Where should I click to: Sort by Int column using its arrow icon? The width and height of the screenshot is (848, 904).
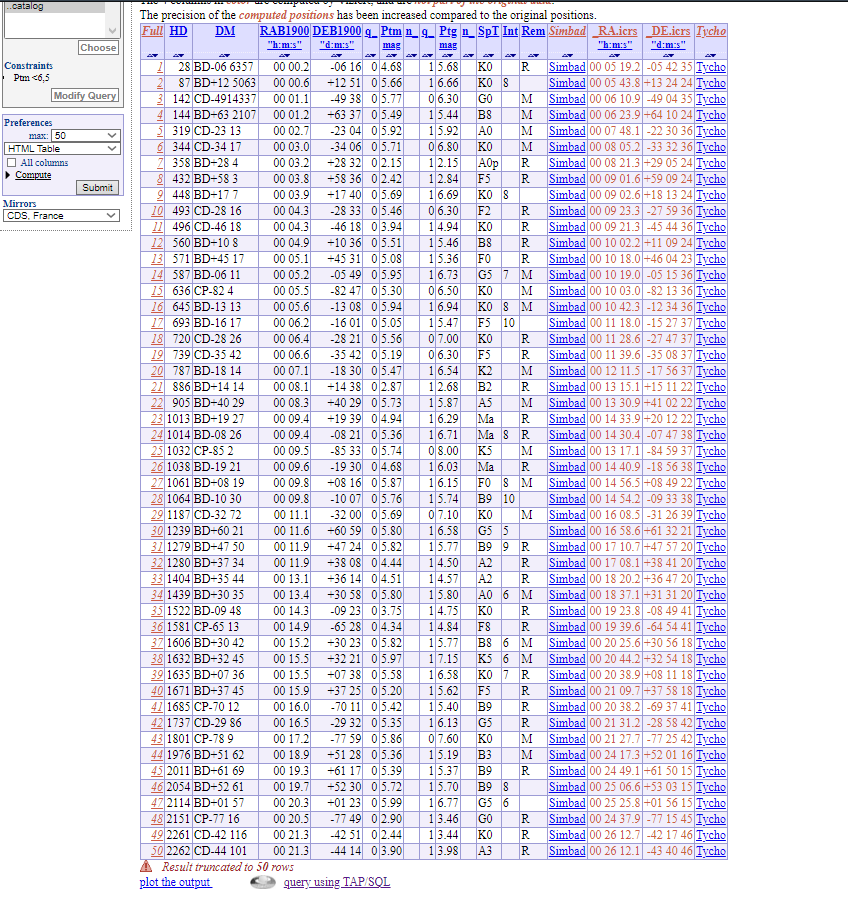[510, 55]
